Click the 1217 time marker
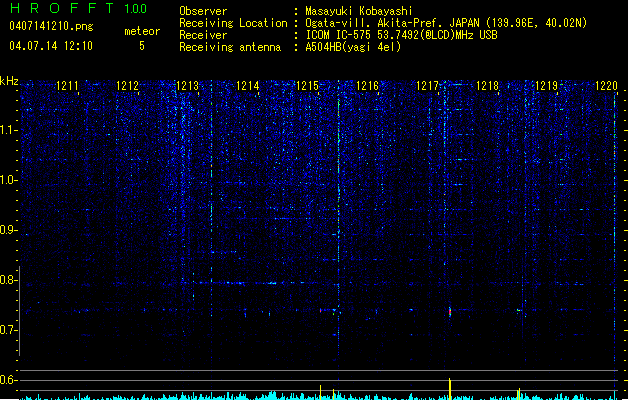The width and height of the screenshot is (629, 400). [x=427, y=86]
